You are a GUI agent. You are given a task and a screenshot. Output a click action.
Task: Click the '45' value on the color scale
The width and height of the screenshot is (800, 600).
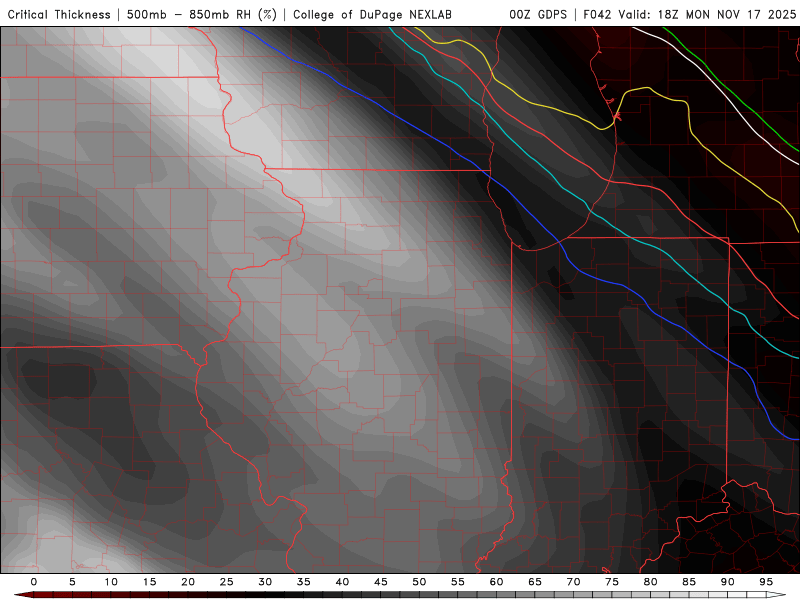click(x=381, y=582)
